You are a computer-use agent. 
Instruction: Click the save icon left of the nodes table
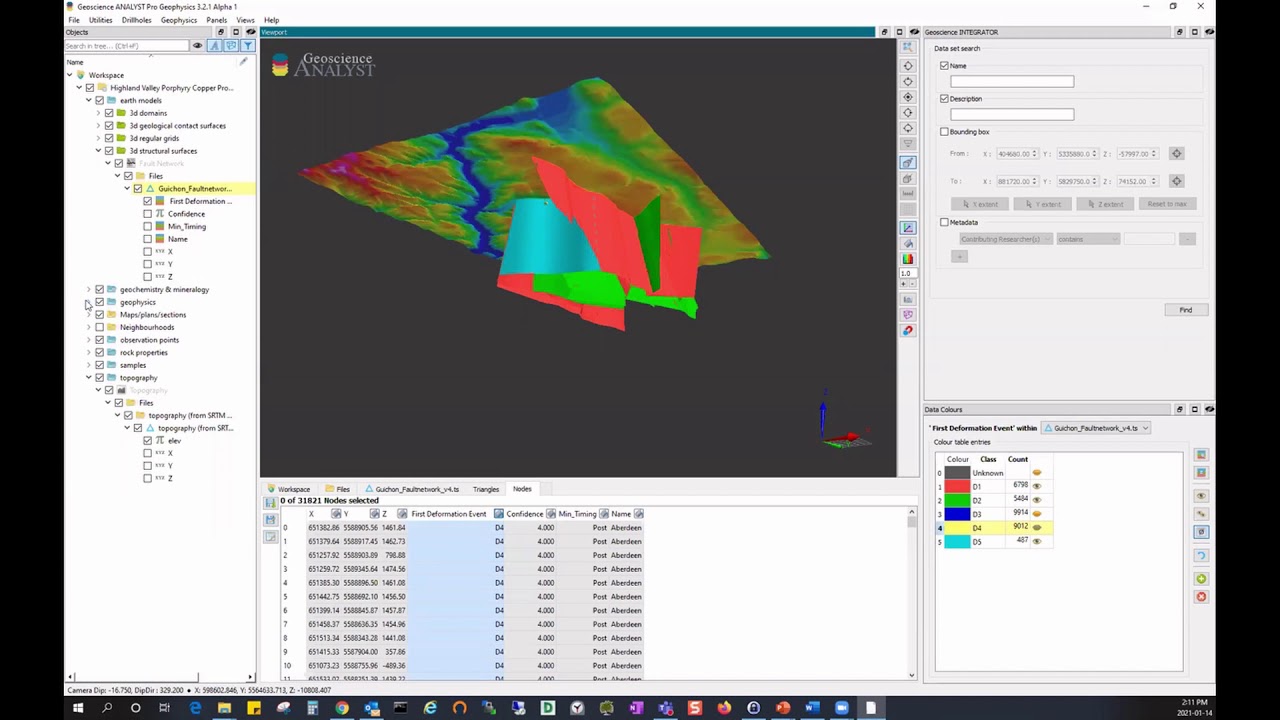270,520
